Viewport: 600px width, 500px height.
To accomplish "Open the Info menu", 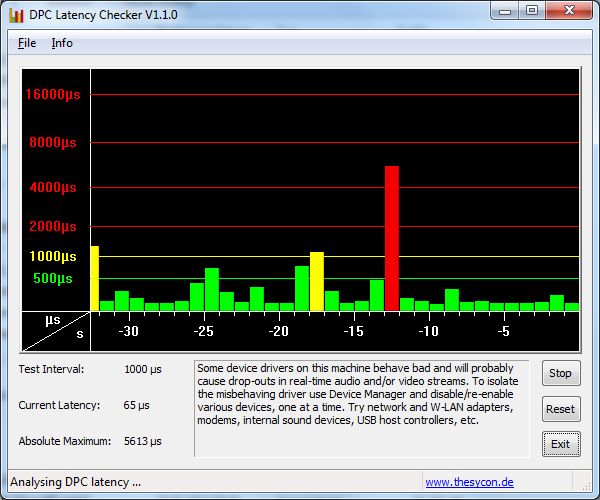I will coord(62,43).
